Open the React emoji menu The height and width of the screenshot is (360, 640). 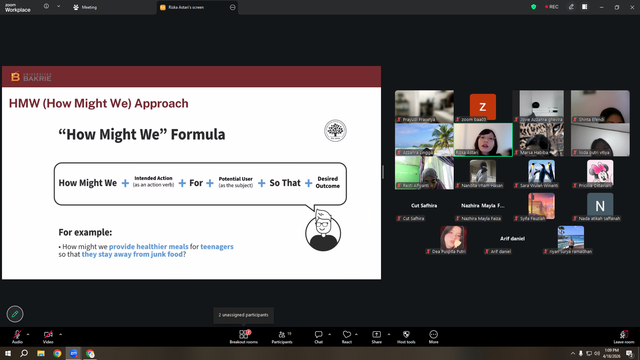pyautogui.click(x=347, y=337)
